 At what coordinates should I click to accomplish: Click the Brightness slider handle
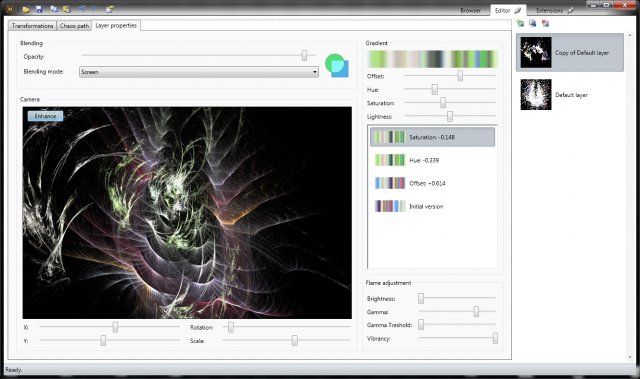tap(421, 298)
